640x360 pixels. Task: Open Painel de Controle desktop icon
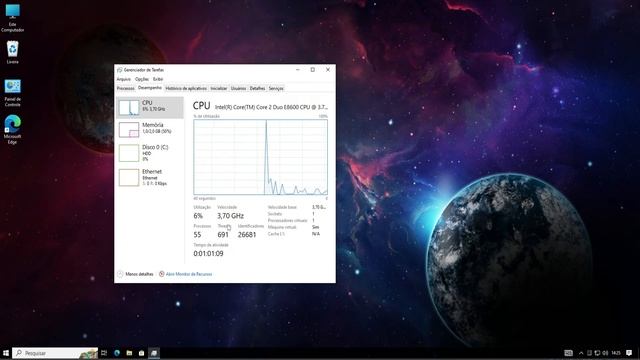13,93
